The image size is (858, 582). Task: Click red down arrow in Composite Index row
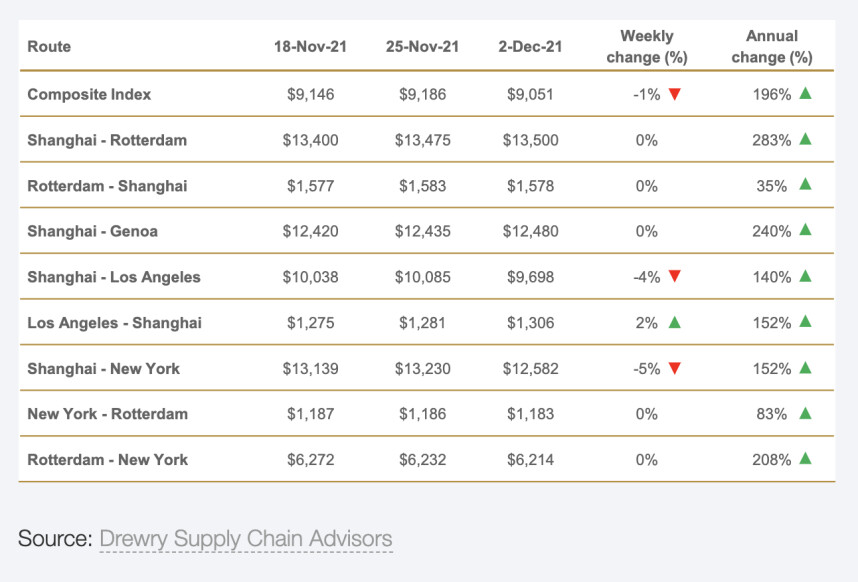[675, 94]
